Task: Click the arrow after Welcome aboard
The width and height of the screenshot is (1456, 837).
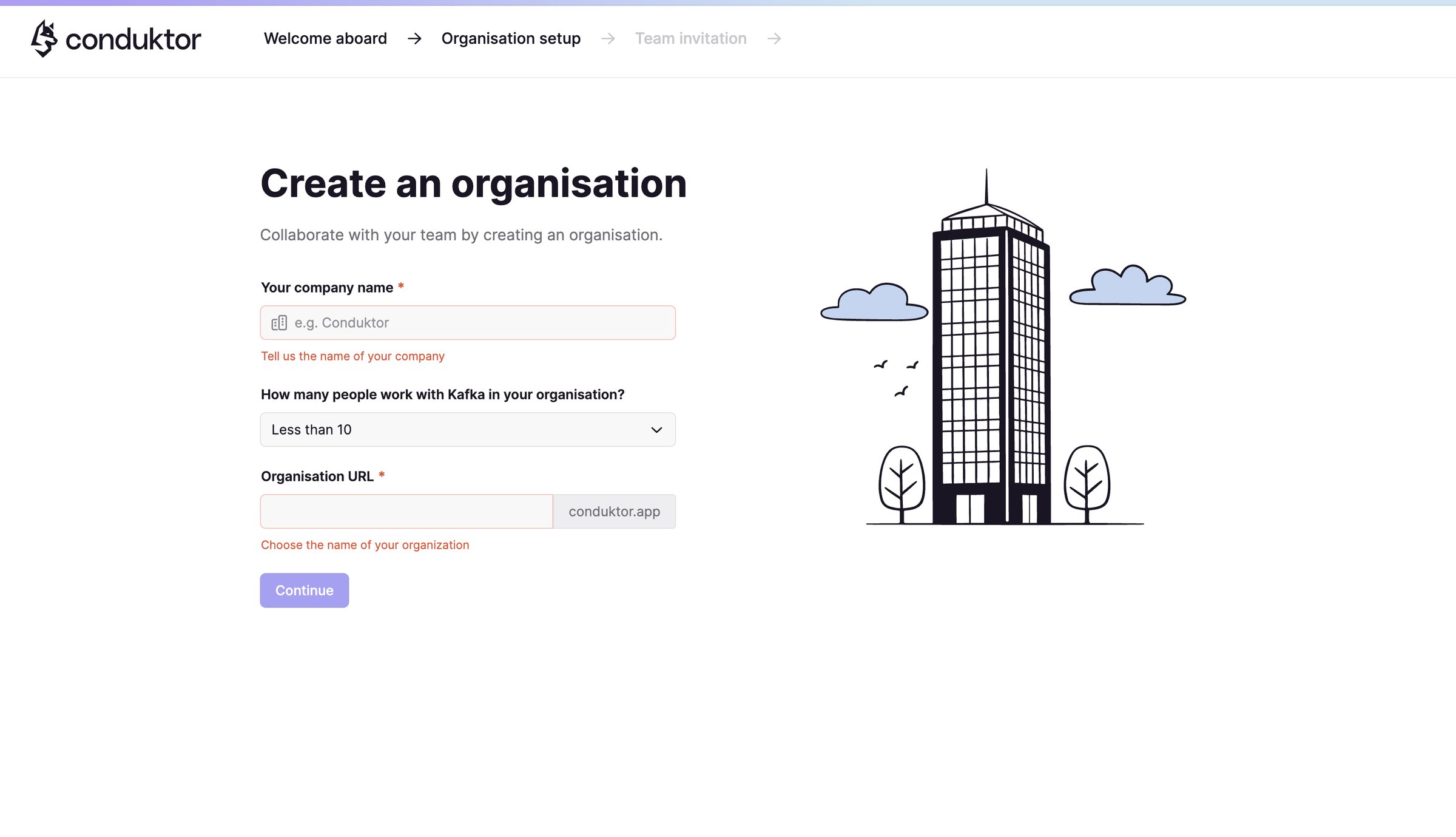Action: [x=414, y=39]
